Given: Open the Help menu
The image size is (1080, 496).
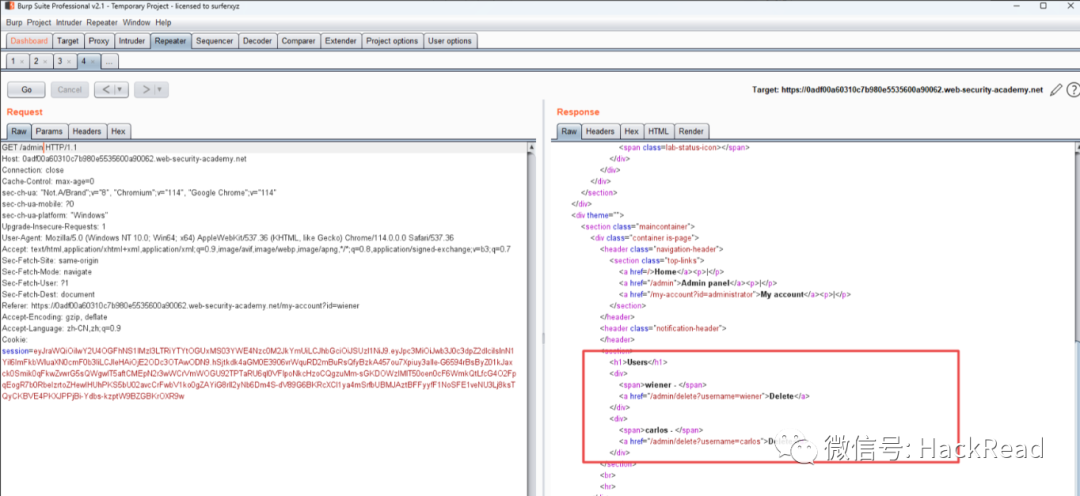Looking at the screenshot, I should click(163, 23).
